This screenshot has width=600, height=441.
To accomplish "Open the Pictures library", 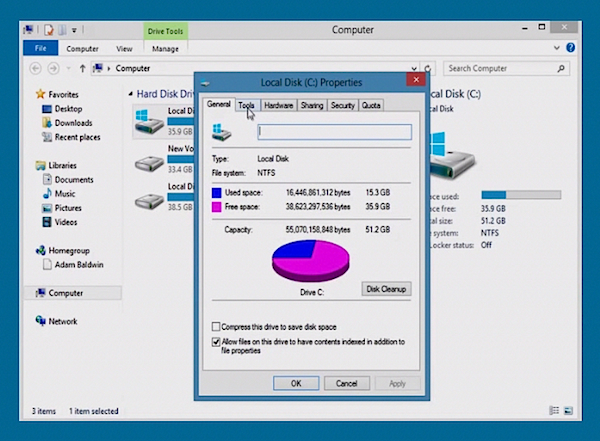I will click(x=68, y=208).
